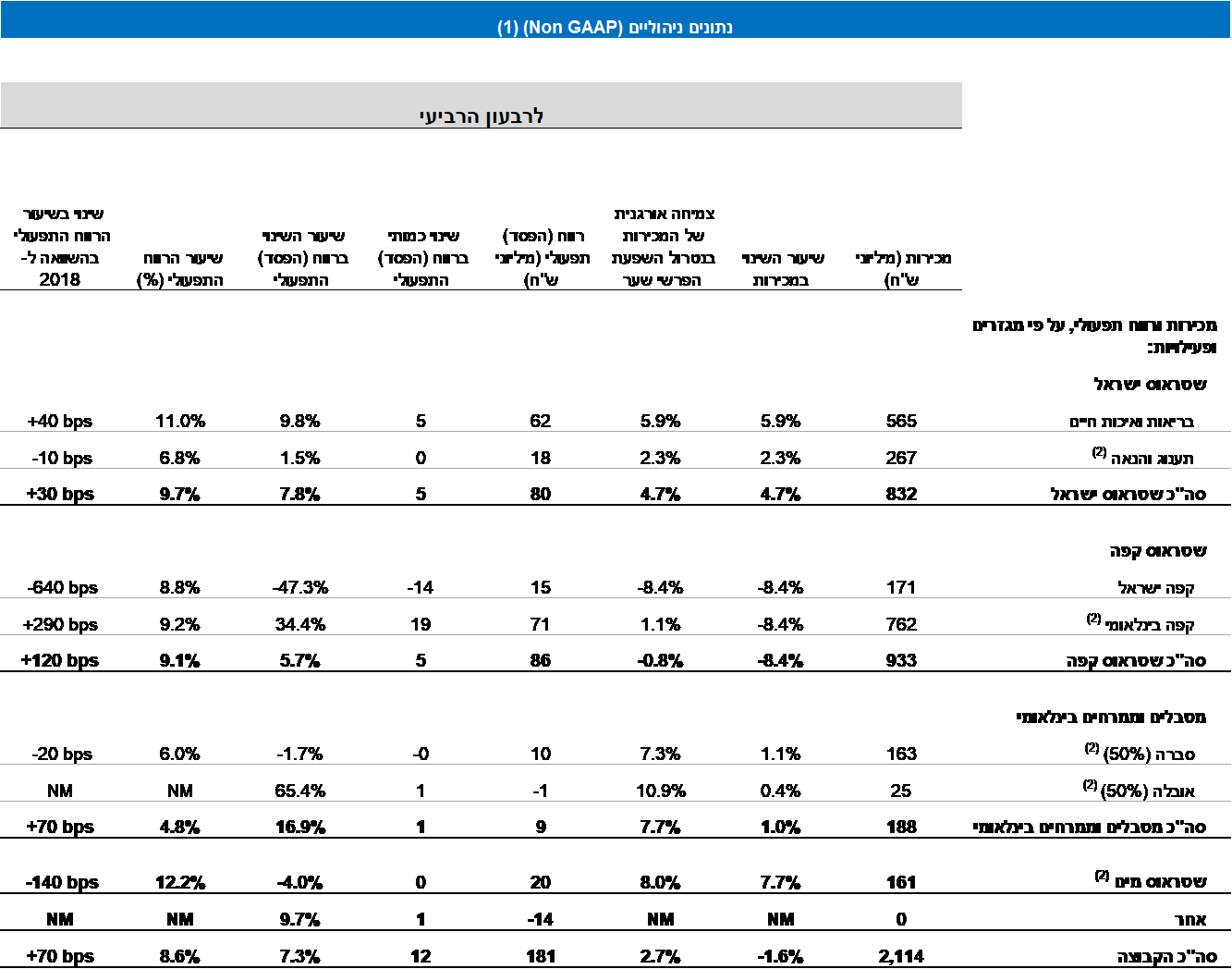Image resolution: width=1232 pixels, height=969 pixels.
Task: Click the cell containing 62
Action: pos(541,421)
